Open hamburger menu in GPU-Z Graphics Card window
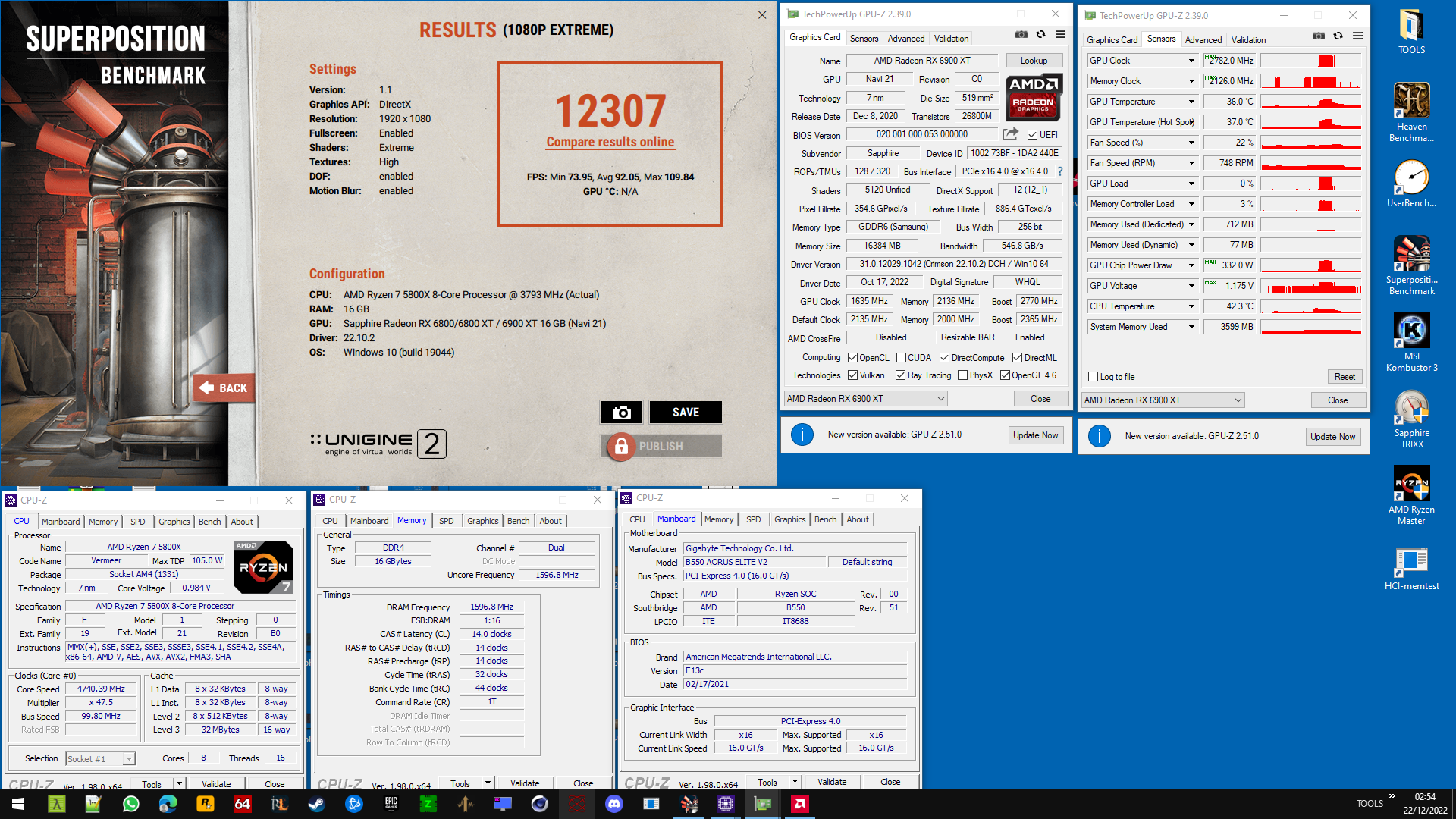 click(1060, 35)
